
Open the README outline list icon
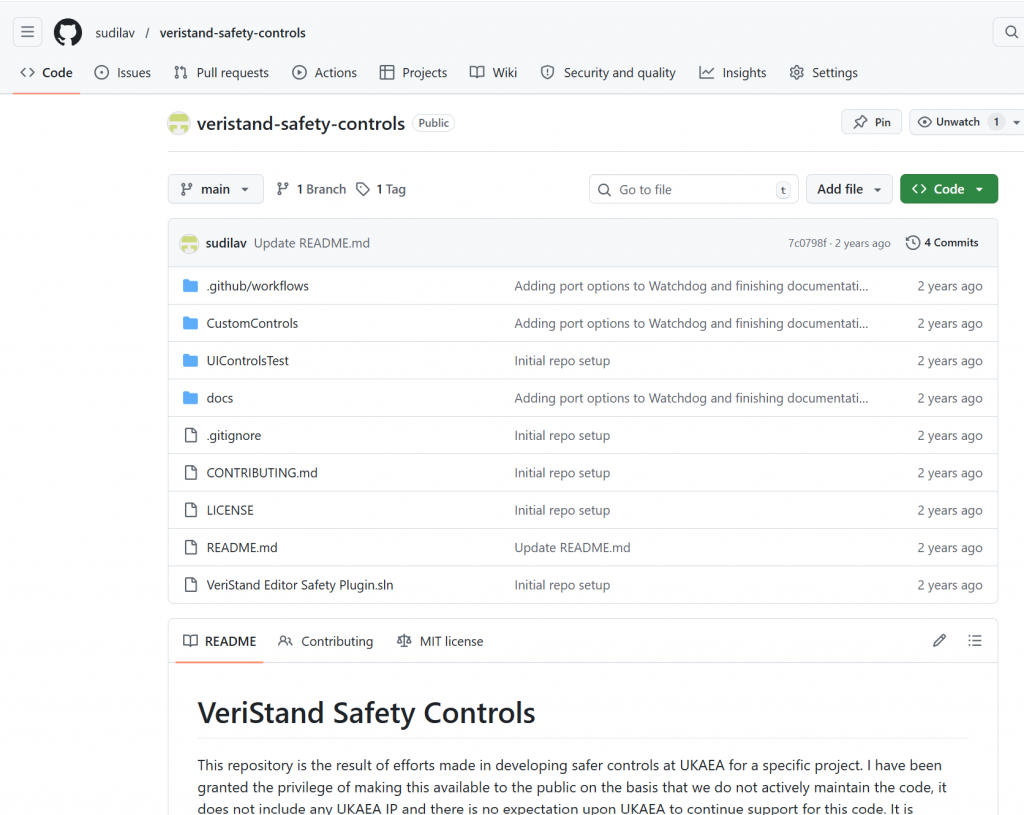(975, 641)
